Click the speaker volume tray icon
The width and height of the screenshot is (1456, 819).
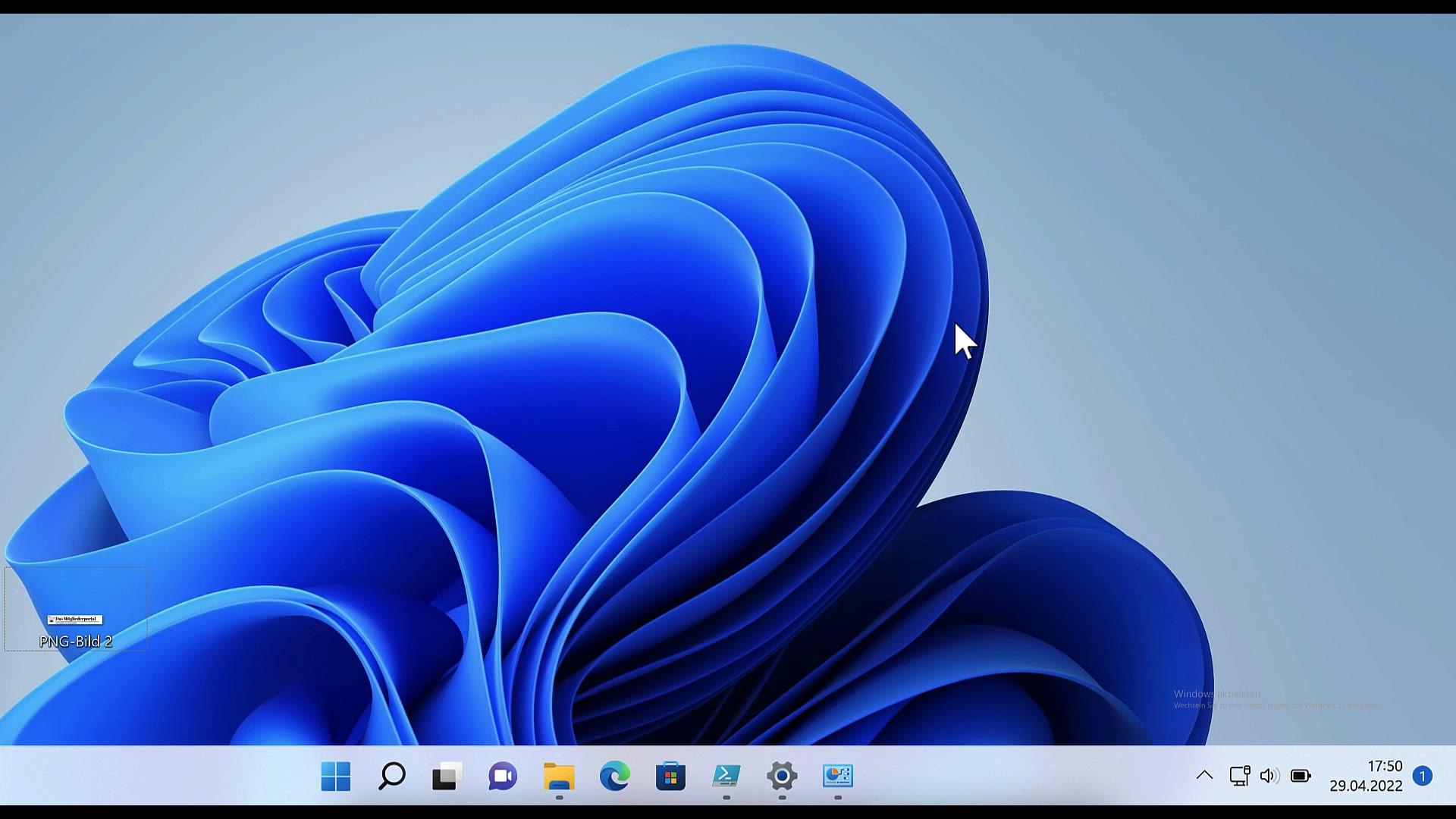click(1269, 776)
